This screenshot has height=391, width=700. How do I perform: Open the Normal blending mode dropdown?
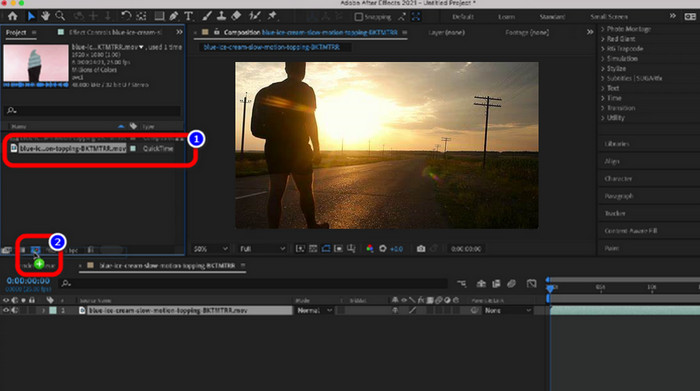(315, 310)
